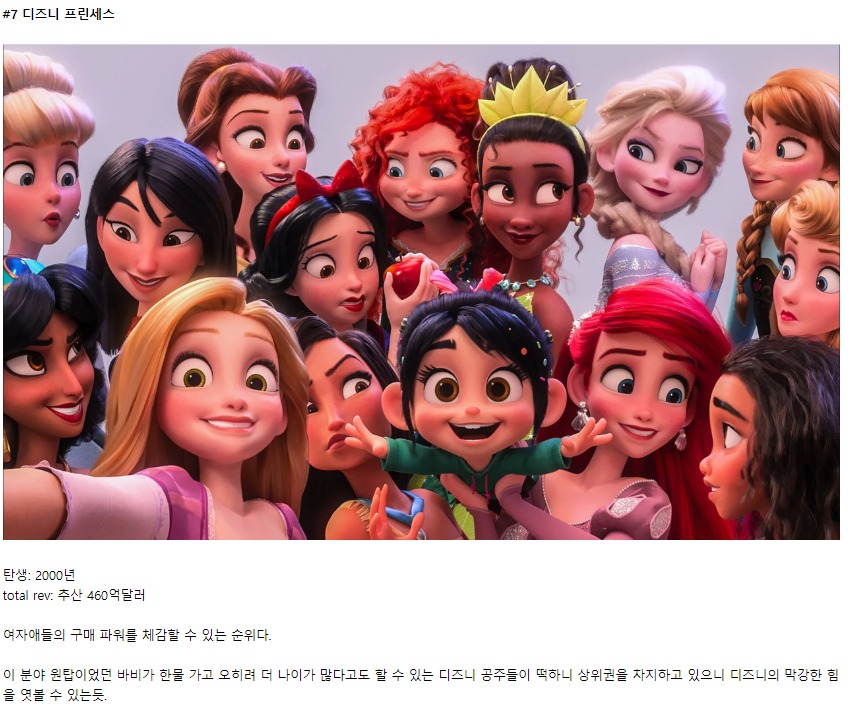The height and width of the screenshot is (719, 851).
Task: Click the last line '을 엿볼 수 있는듯.'
Action: point(55,695)
